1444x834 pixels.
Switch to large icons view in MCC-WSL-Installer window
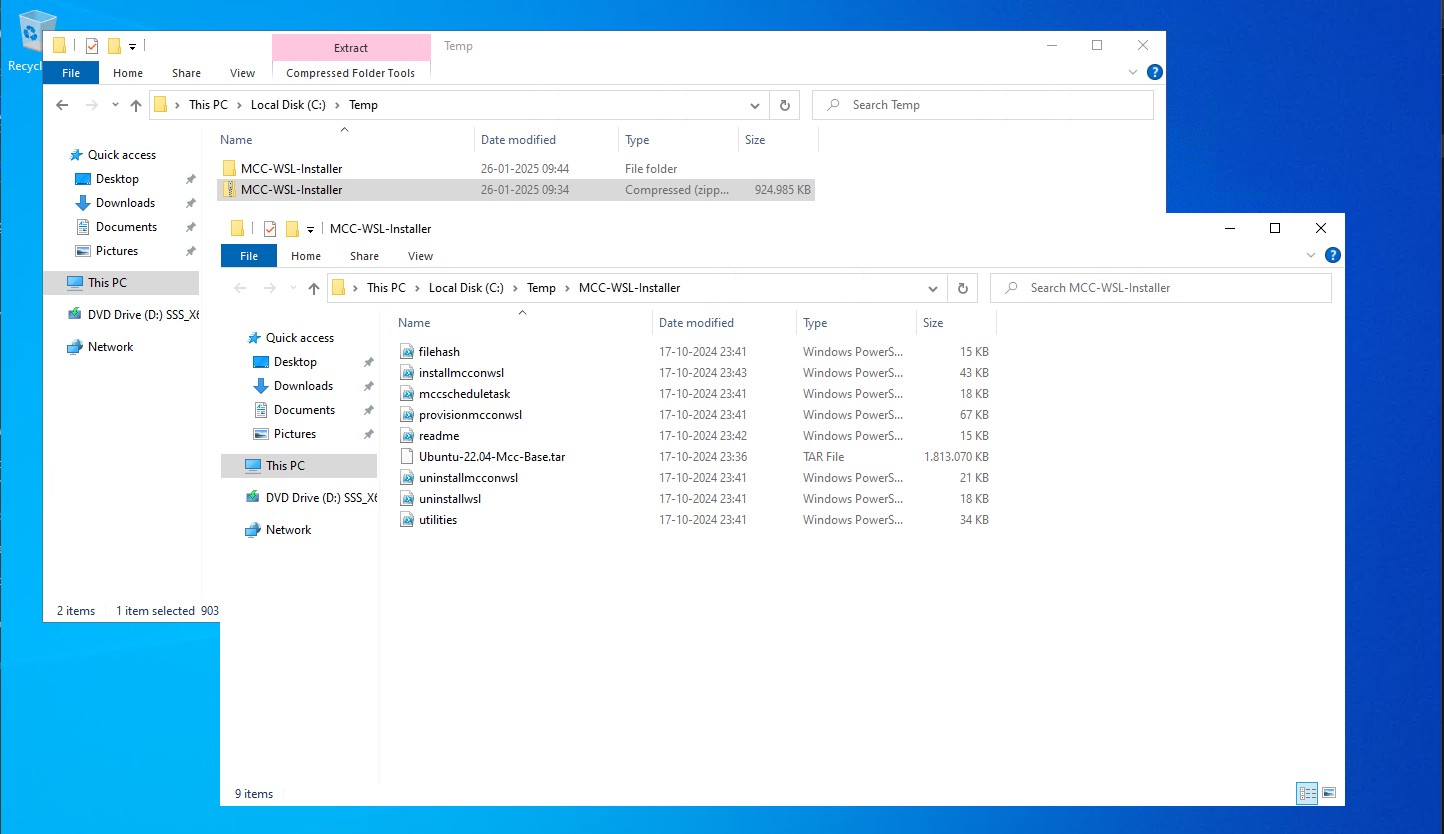pyautogui.click(x=1329, y=793)
